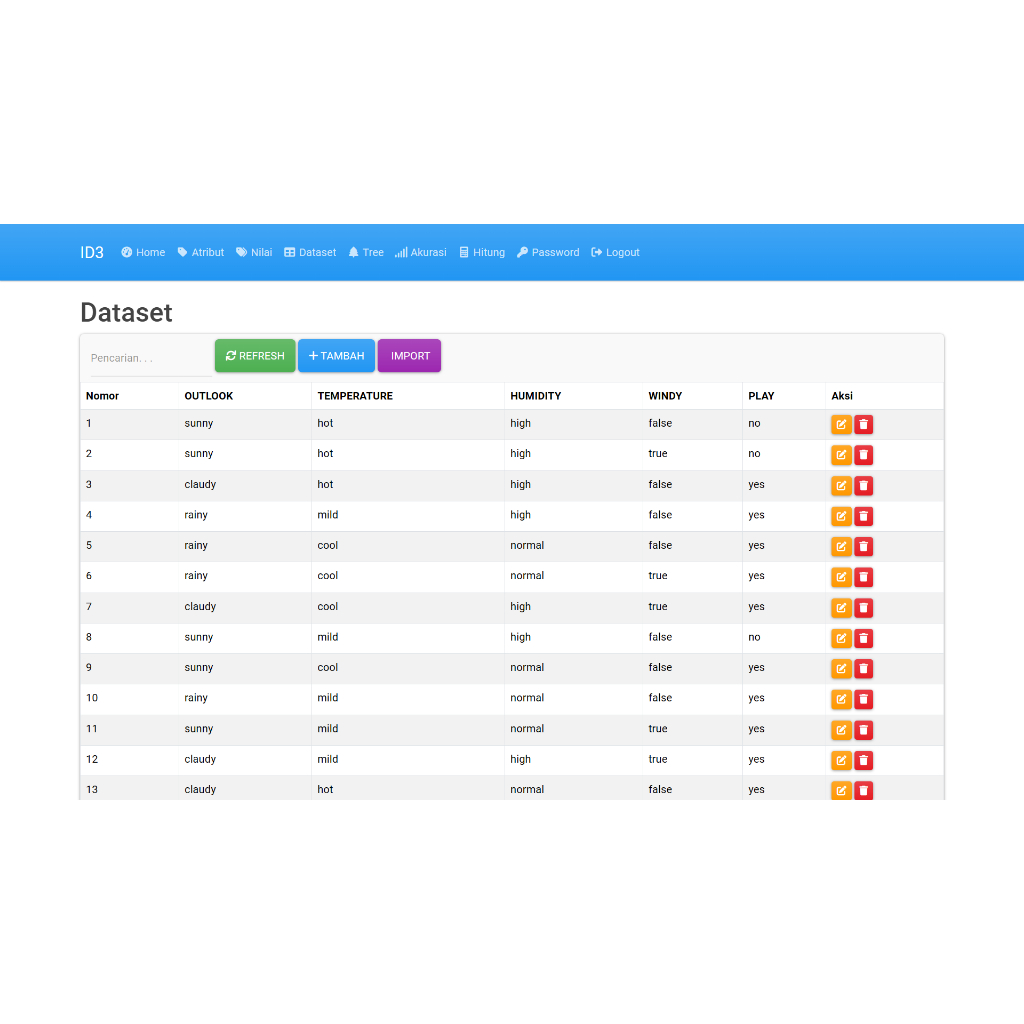
Task: Select Dataset in the navigation bar
Action: [x=310, y=252]
